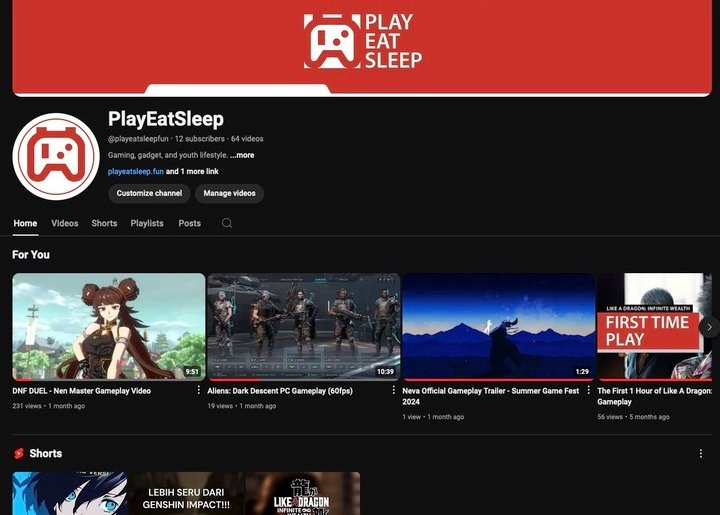Click the For You section heading

point(31,255)
